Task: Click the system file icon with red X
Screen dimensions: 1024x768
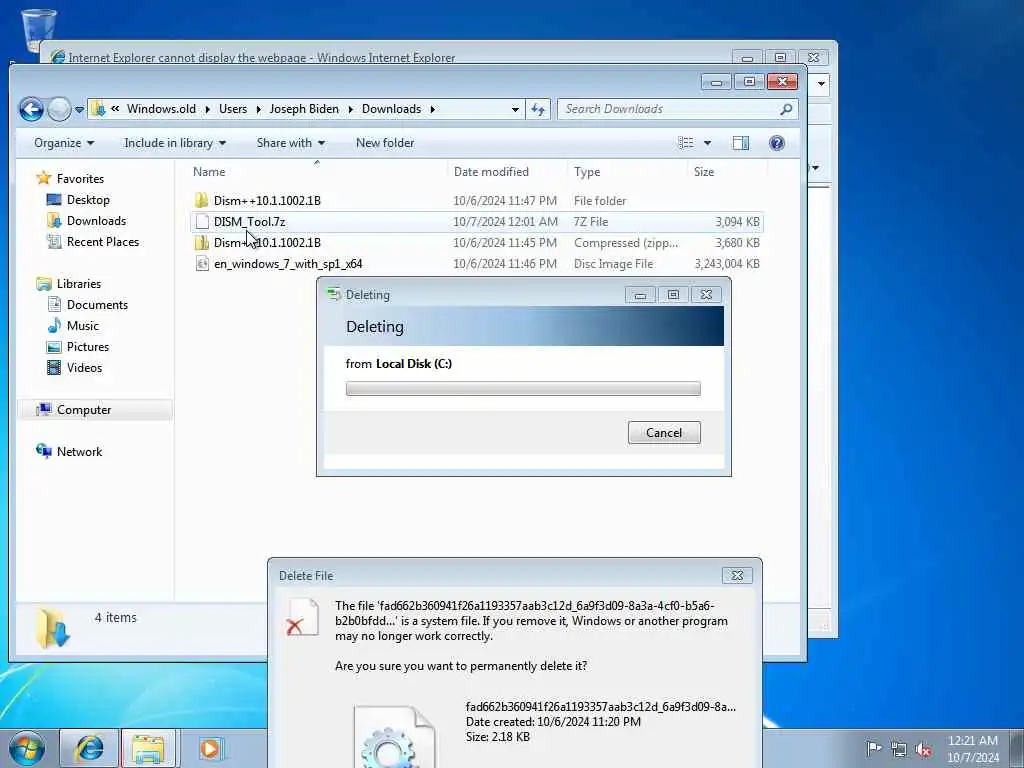Action: 302,617
